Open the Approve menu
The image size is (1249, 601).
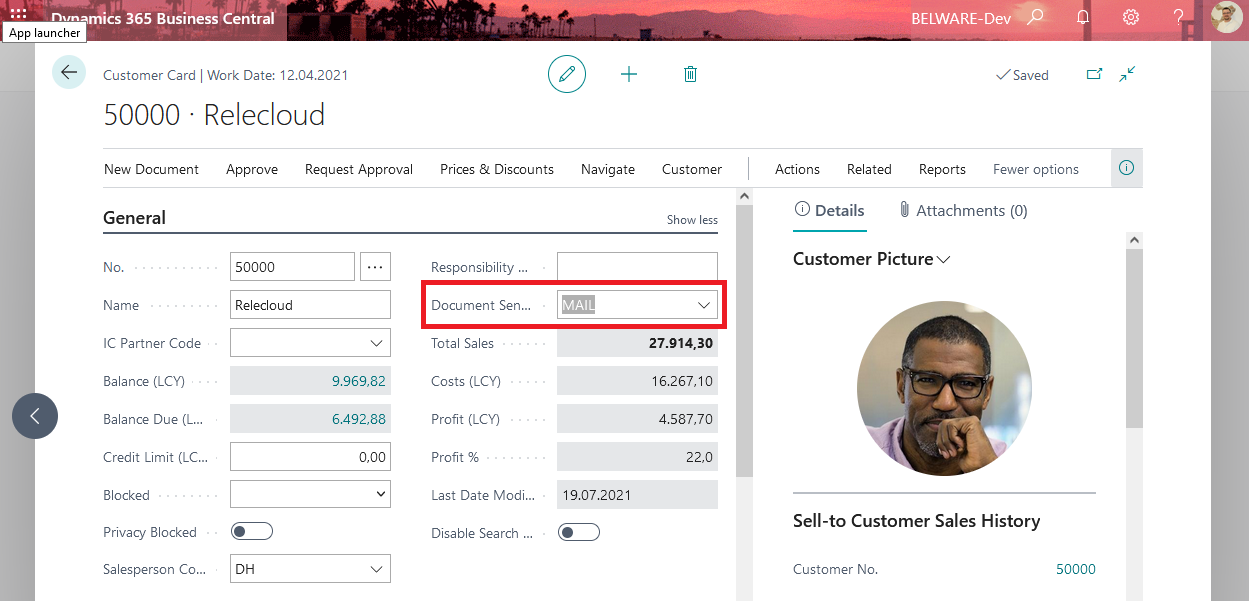(252, 169)
